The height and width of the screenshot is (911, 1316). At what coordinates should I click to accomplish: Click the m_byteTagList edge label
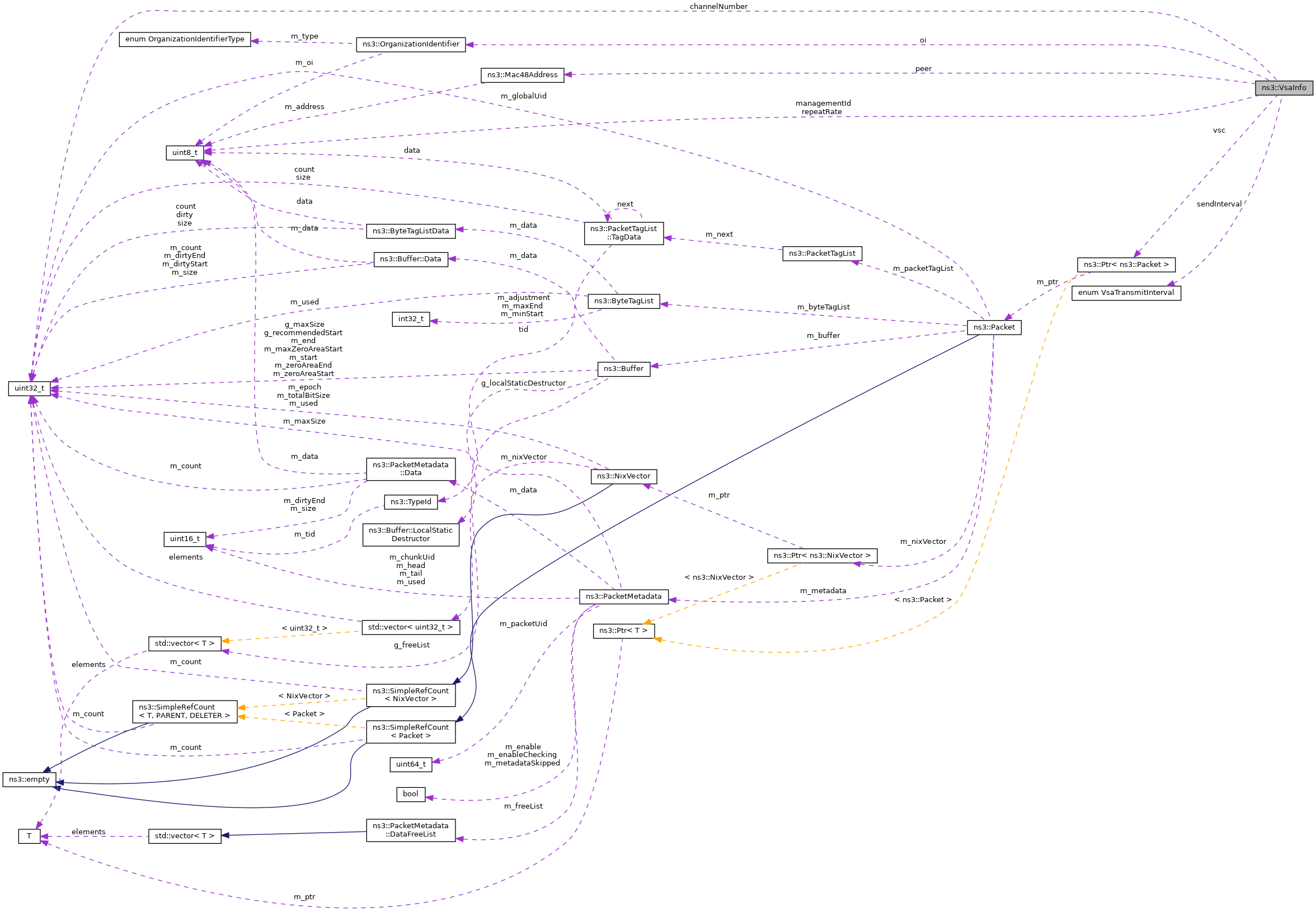coord(823,308)
